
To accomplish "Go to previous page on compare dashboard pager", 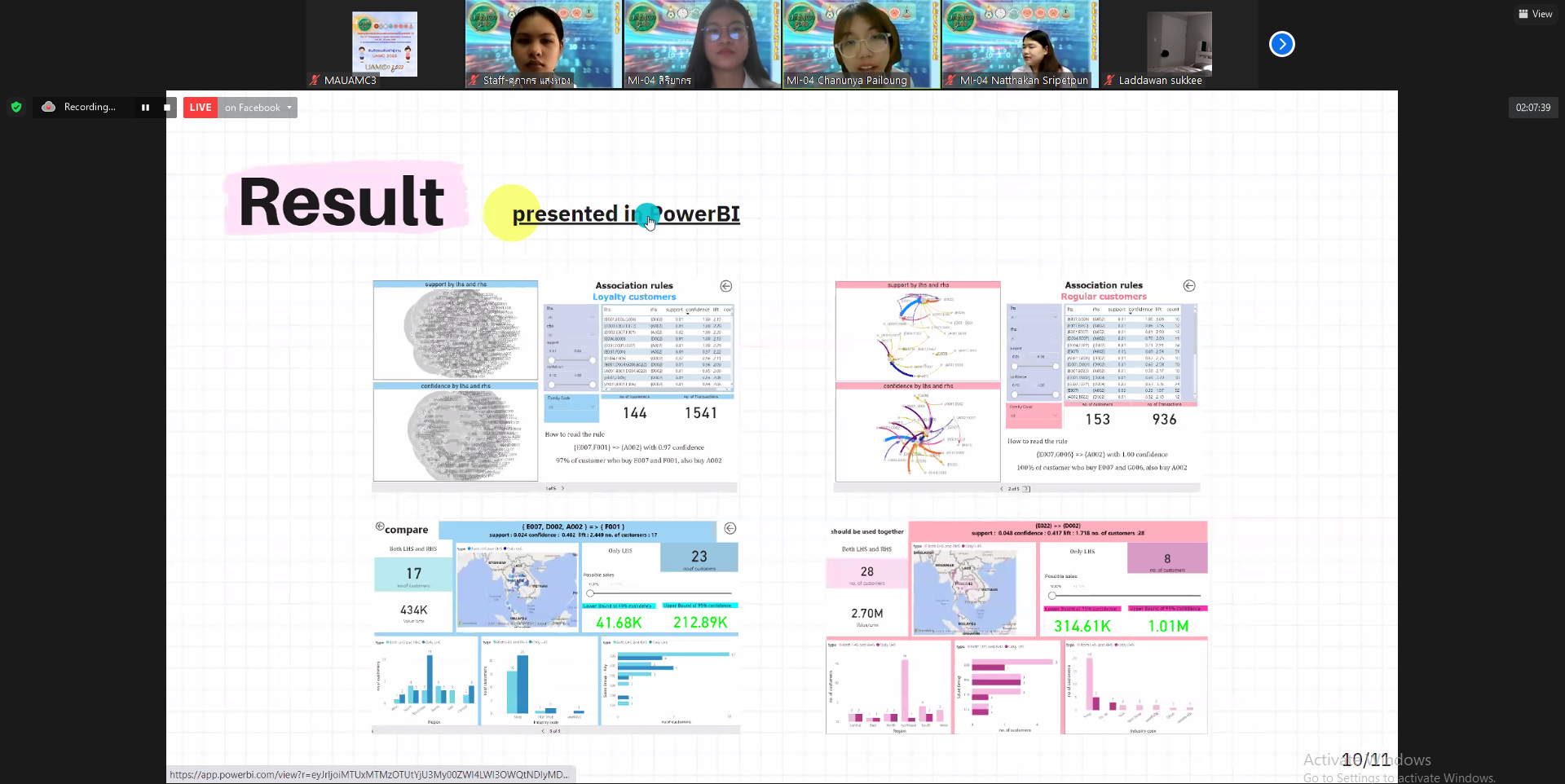I will tap(544, 731).
